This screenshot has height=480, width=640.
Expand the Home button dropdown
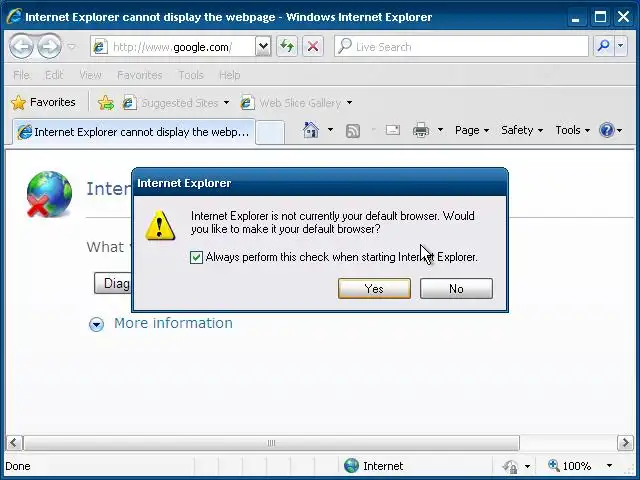[330, 130]
